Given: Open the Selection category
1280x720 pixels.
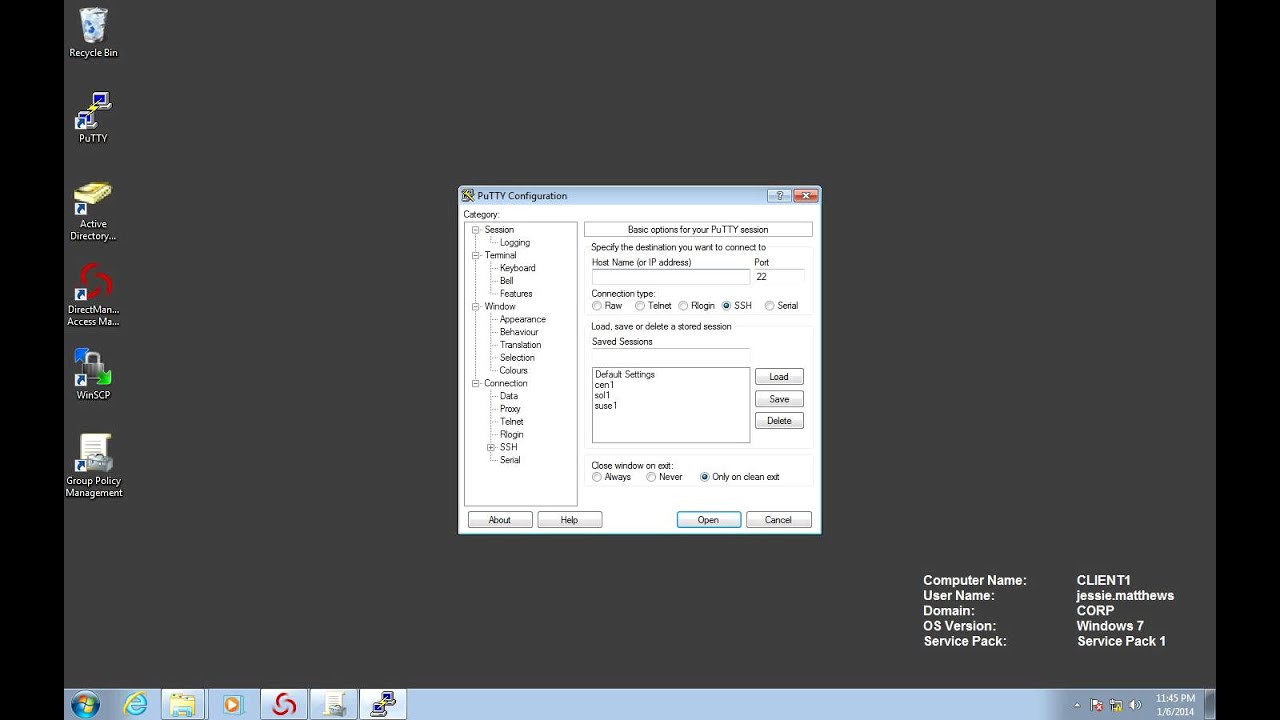Looking at the screenshot, I should 518,358.
